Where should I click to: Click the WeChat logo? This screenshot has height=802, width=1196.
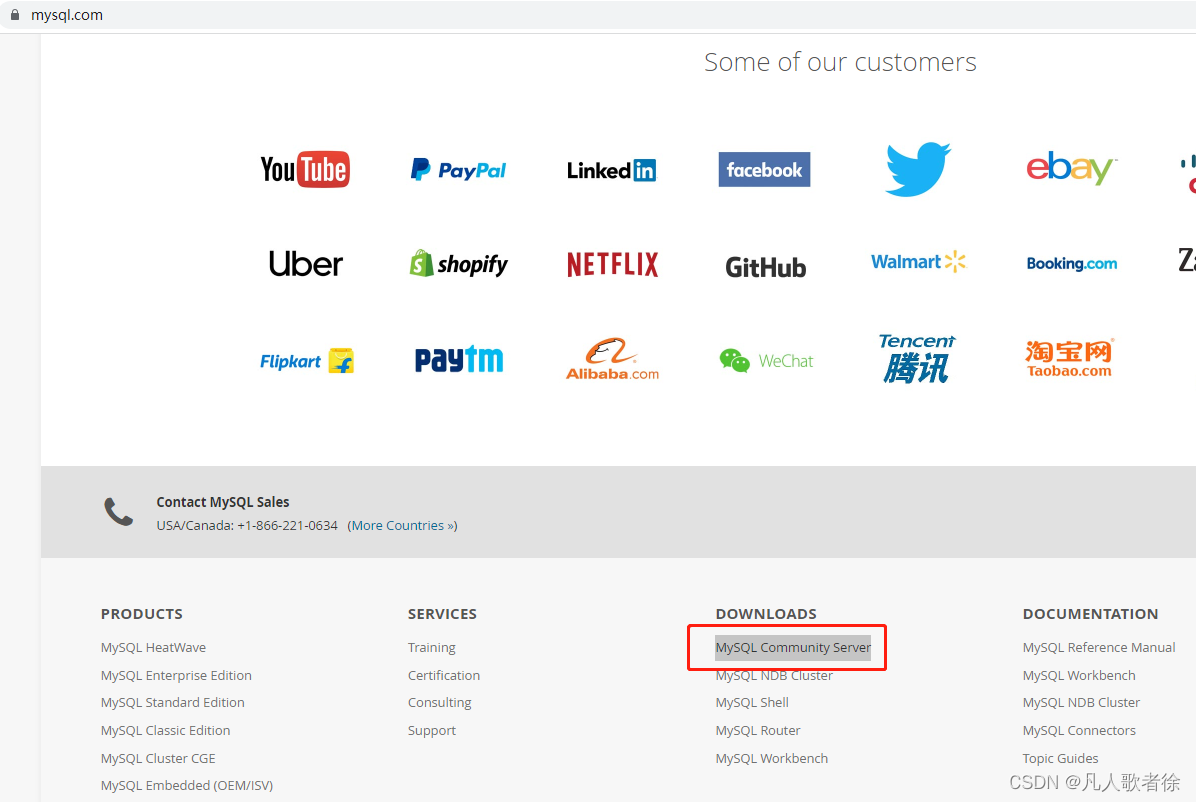click(x=767, y=360)
